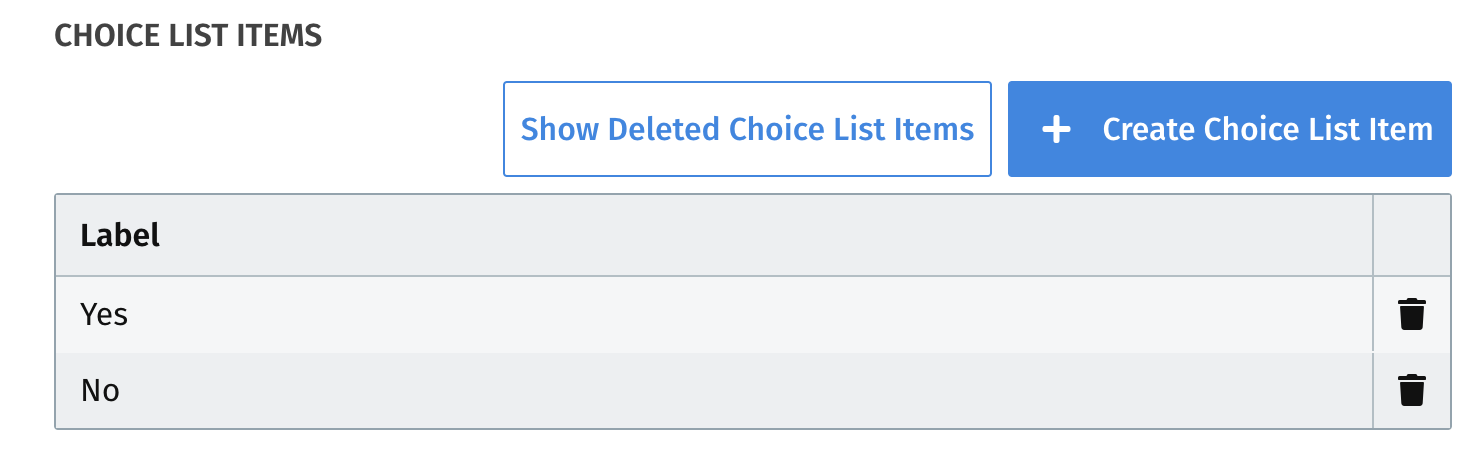Remove the No option using its trash icon
The height and width of the screenshot is (466, 1482).
[1411, 390]
